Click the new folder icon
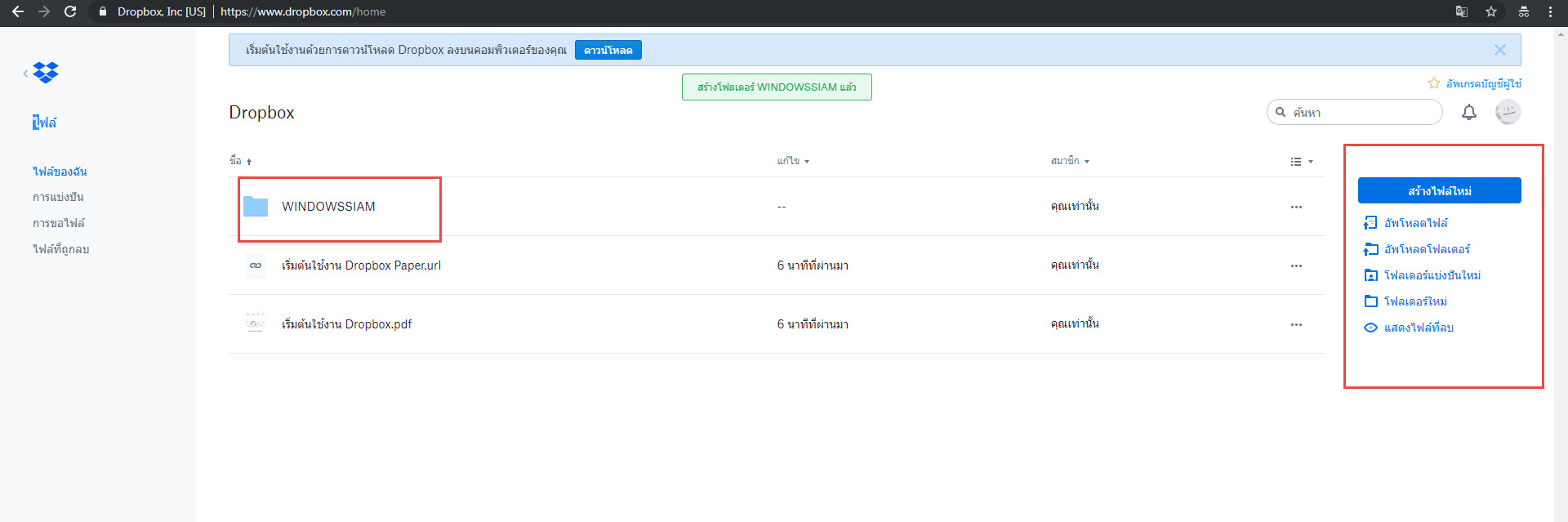 pos(1371,301)
